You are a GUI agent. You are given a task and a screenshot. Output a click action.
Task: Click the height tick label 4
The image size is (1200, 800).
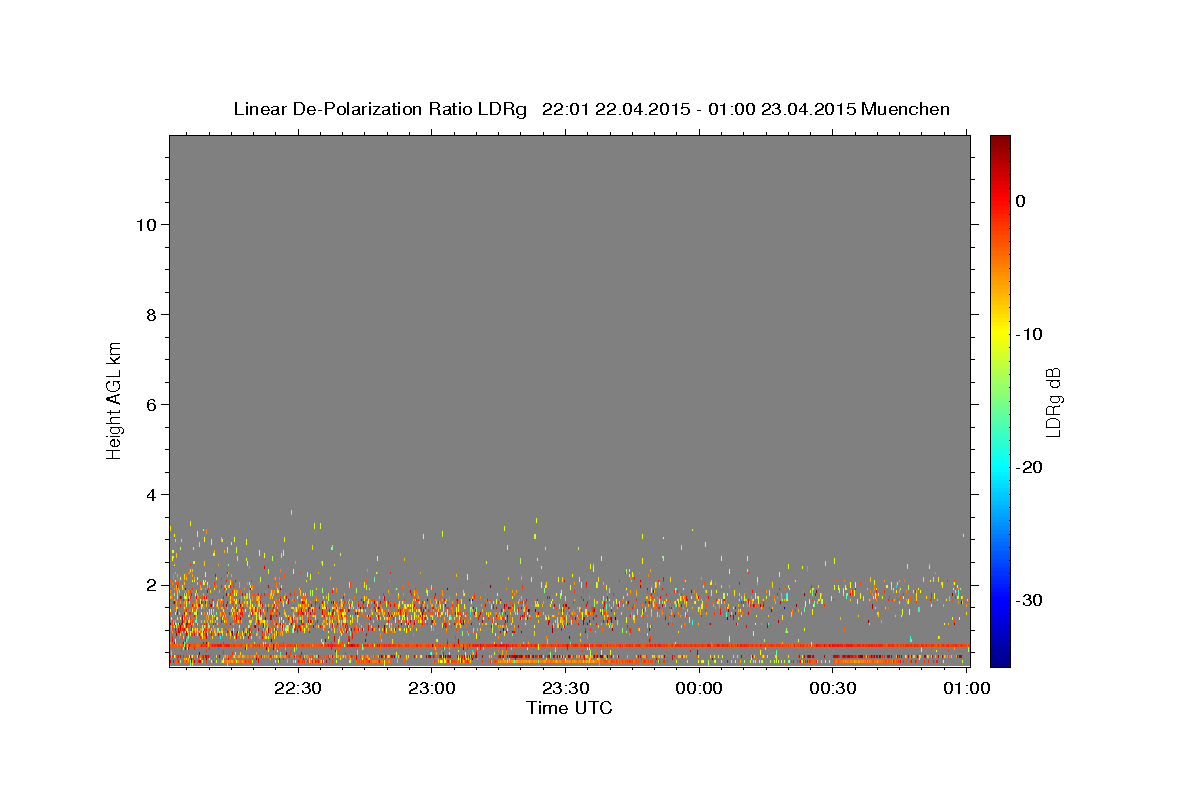149,494
